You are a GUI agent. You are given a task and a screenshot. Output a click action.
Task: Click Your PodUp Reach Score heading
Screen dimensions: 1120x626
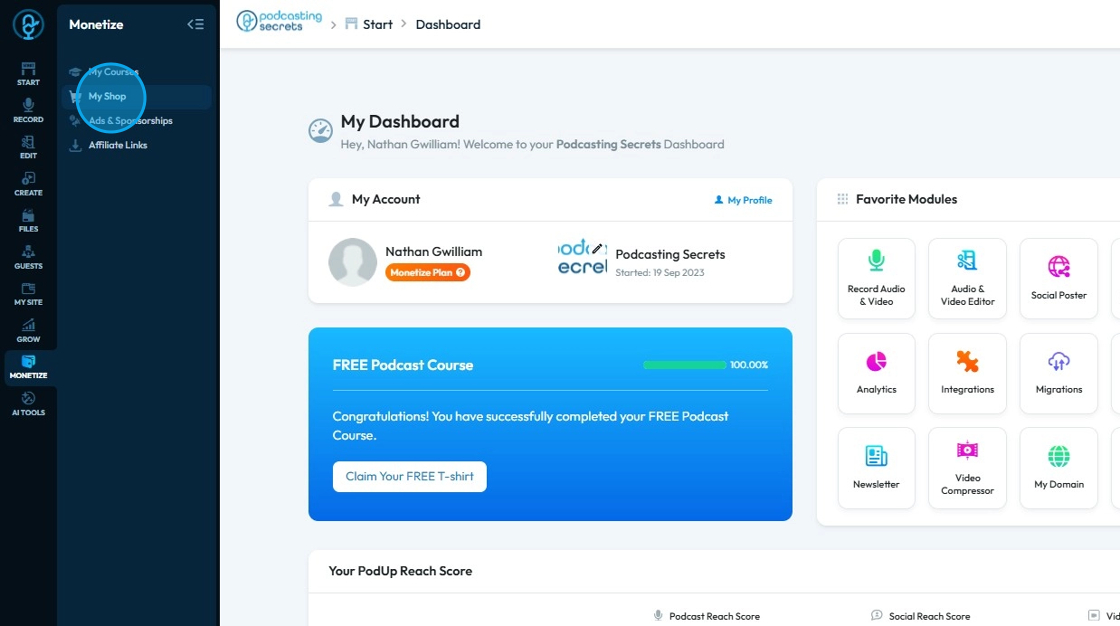[400, 571]
